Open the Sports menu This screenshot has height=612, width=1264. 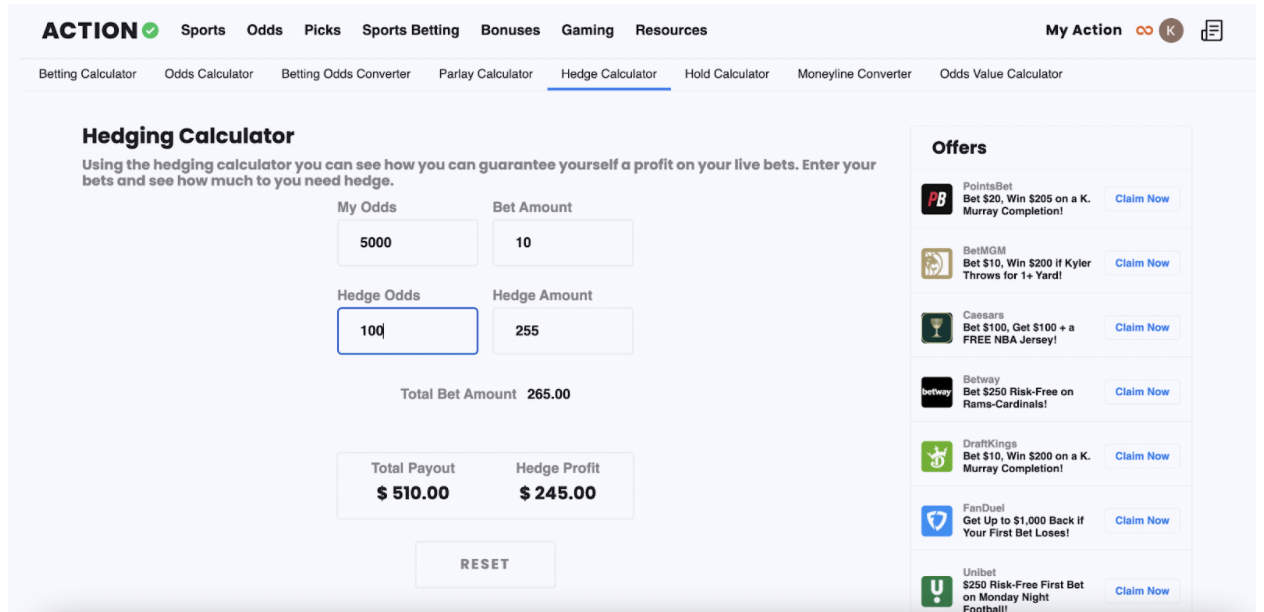tap(203, 30)
